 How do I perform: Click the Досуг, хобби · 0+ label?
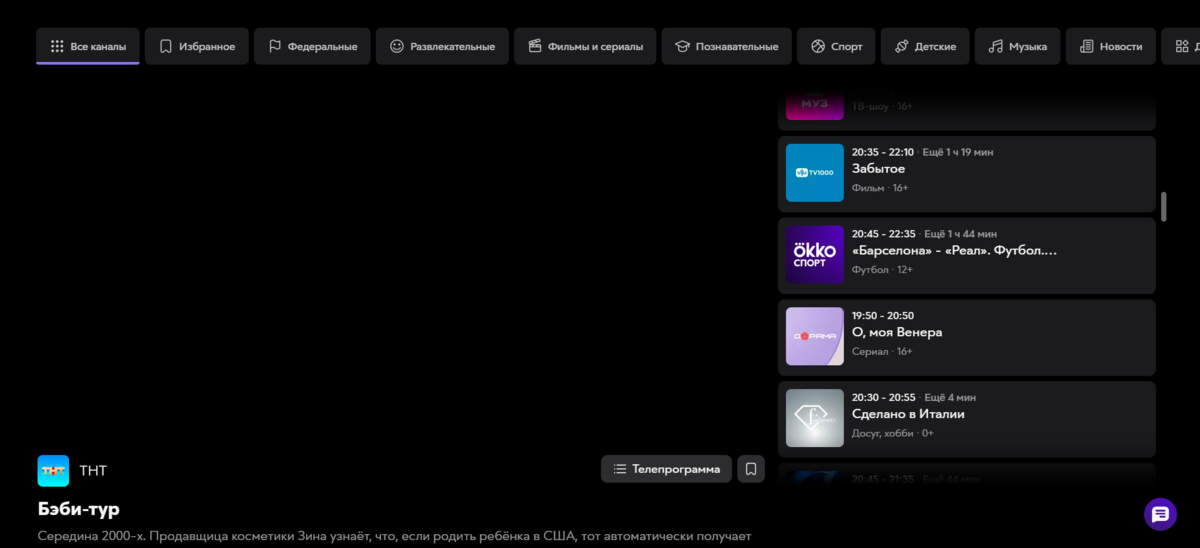point(893,433)
